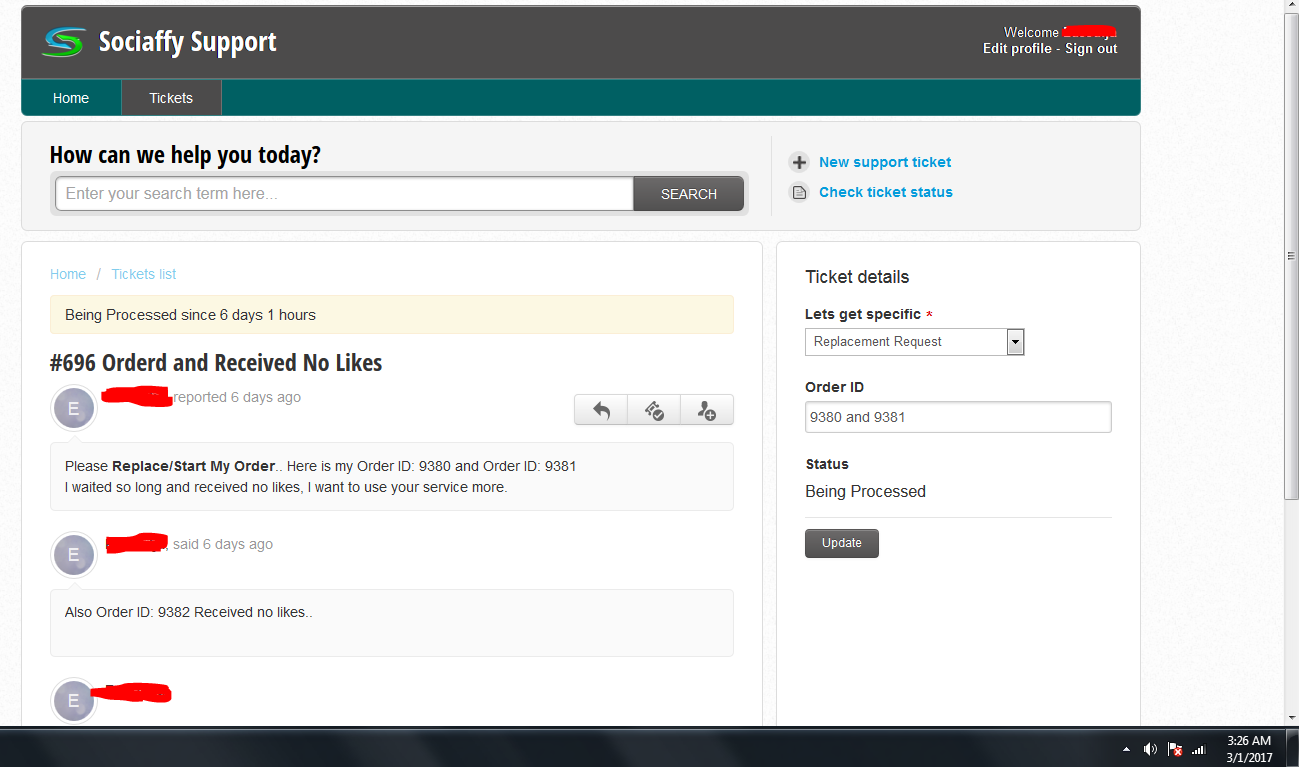Screen dimensions: 1299x767
Task: Click the Tickets list breadcrumb link
Action: click(x=144, y=274)
